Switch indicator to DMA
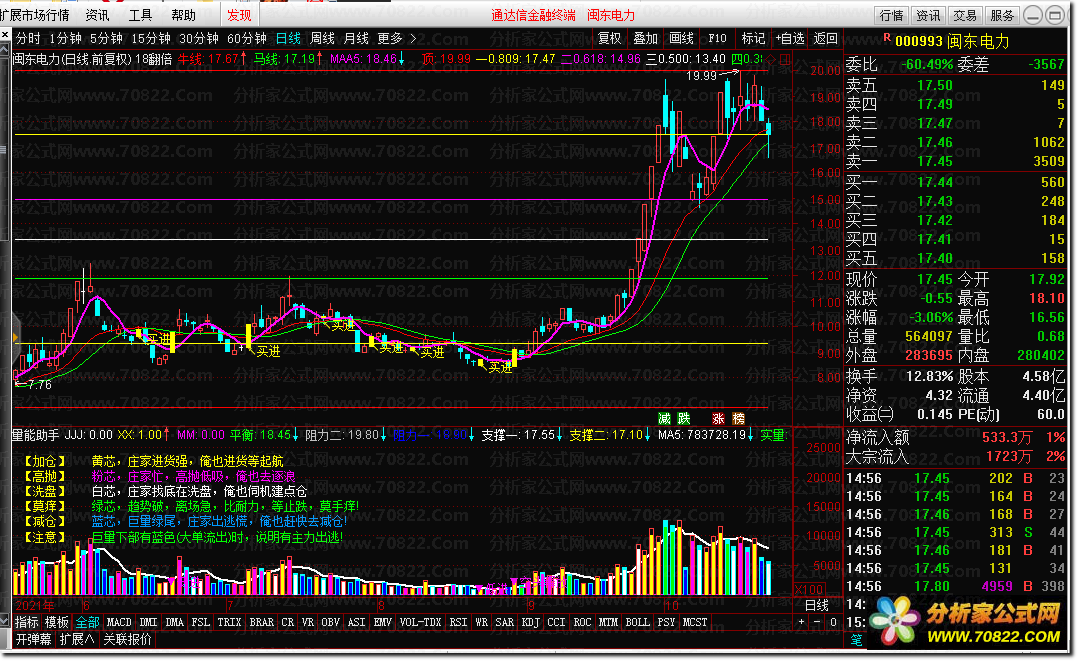Viewport: 1079px width, 661px height. (x=174, y=622)
